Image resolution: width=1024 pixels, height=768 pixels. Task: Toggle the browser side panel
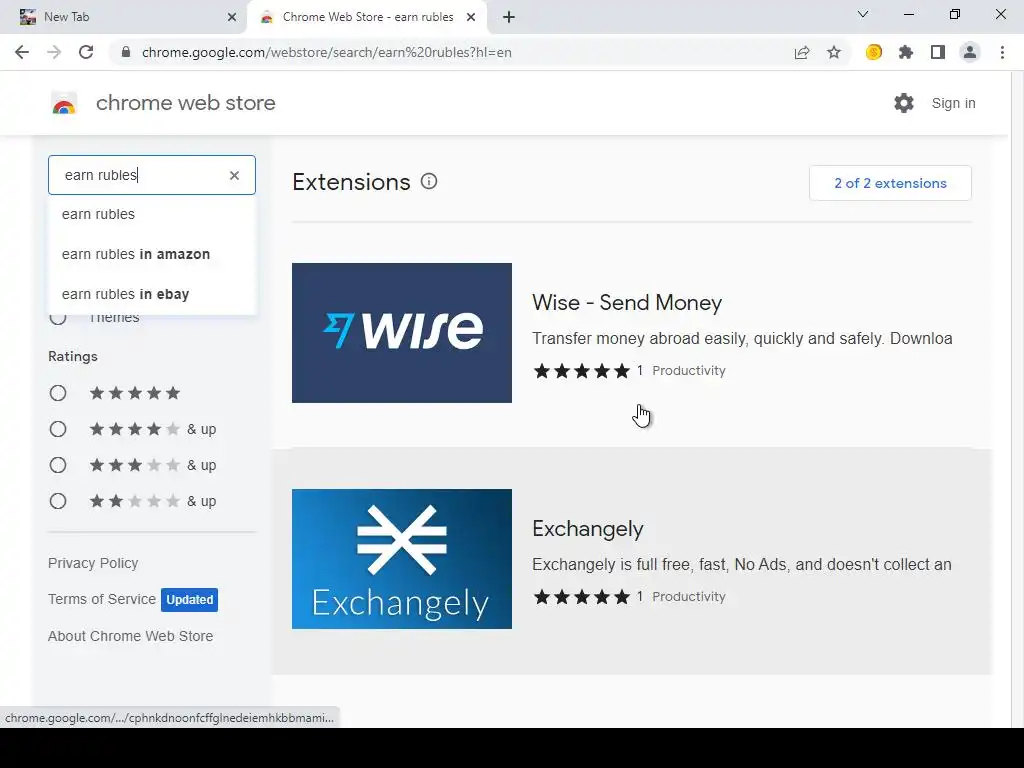938,52
